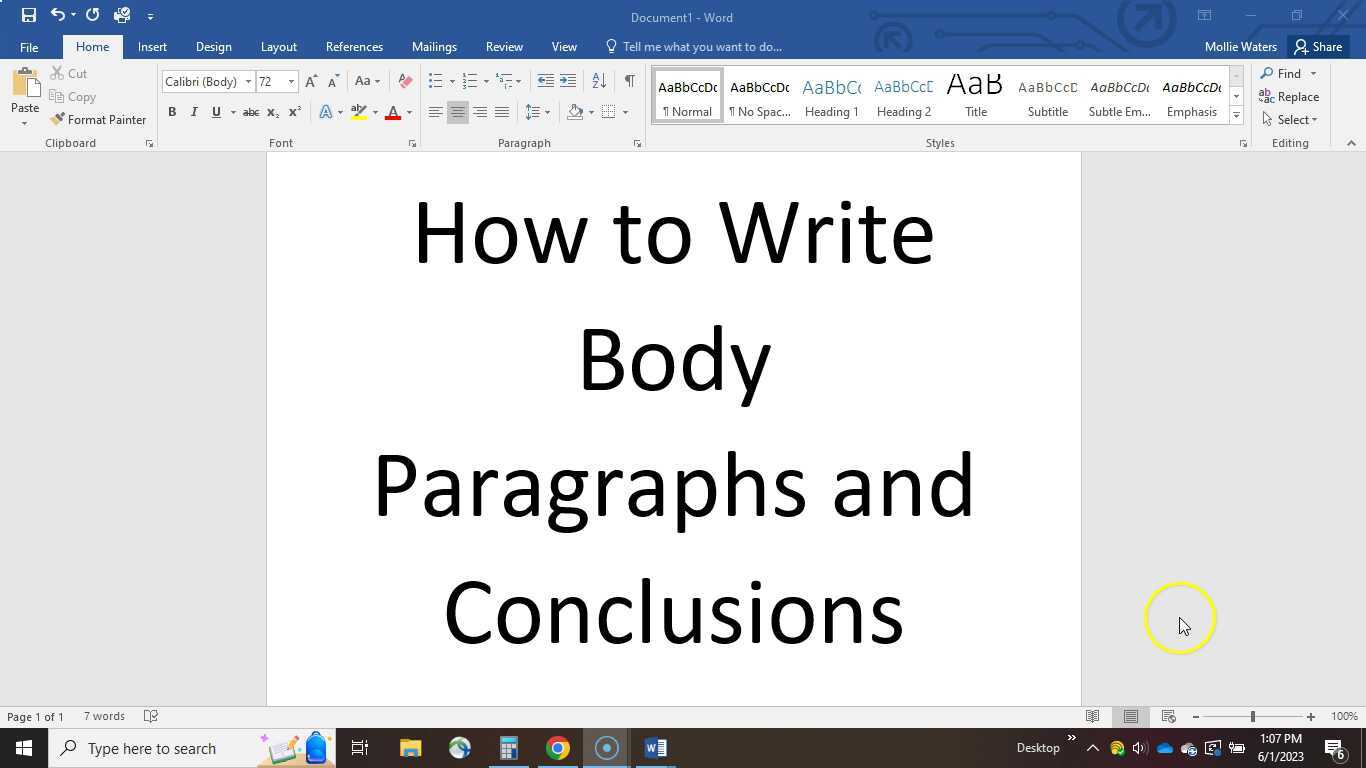Toggle the bulleted list
Image resolution: width=1366 pixels, height=768 pixels.
434,81
